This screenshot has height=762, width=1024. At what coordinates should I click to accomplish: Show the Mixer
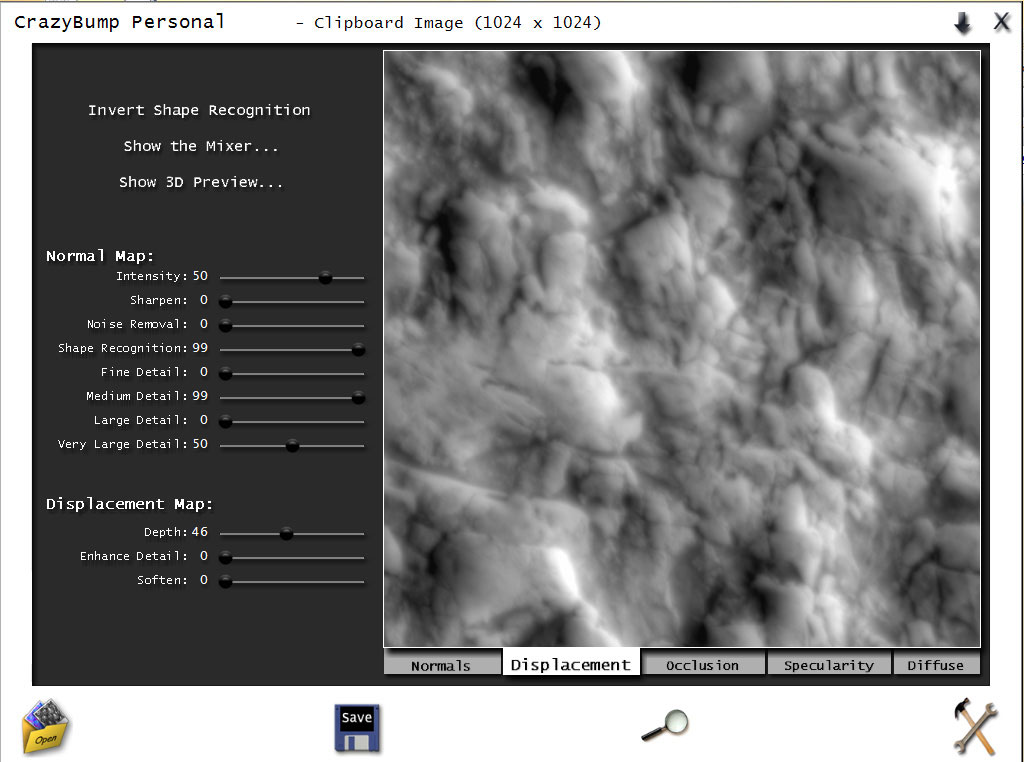(200, 146)
